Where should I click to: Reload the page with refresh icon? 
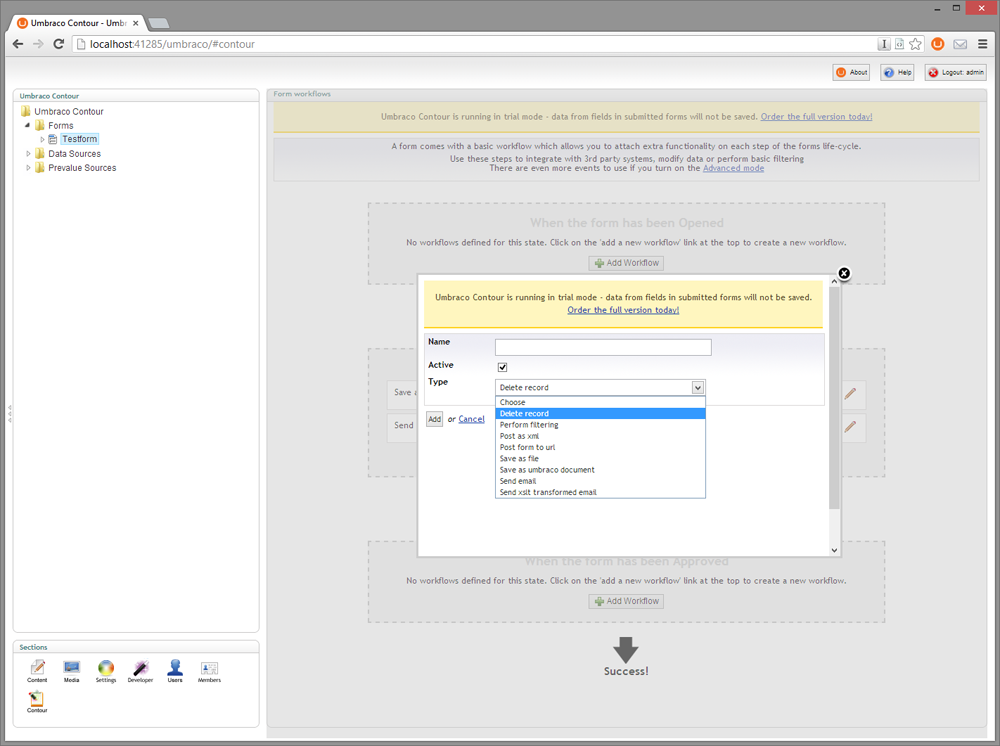[59, 44]
